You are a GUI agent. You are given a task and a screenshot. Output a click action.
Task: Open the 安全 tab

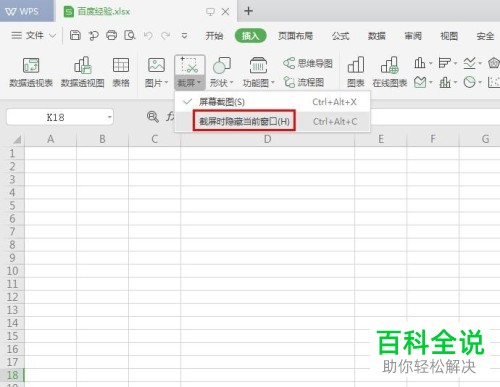tap(485, 36)
